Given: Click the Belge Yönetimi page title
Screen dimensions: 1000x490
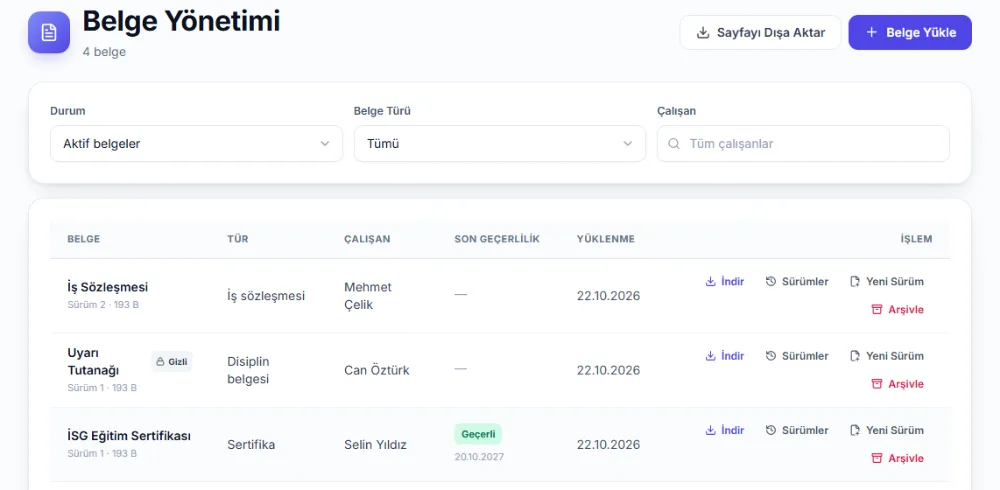Looking at the screenshot, I should [181, 22].
